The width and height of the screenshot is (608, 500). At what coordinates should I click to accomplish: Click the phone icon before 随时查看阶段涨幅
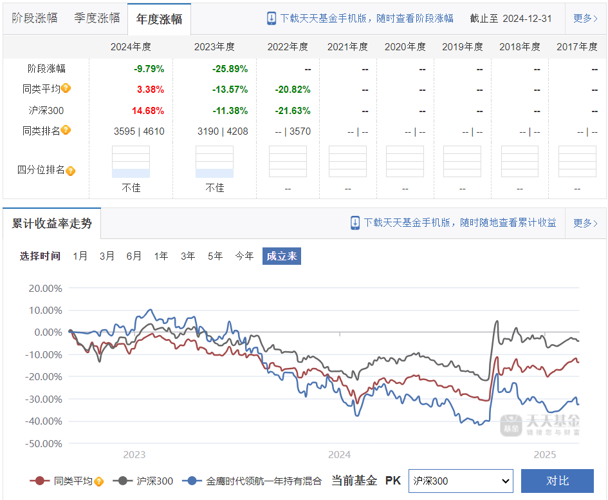(x=271, y=18)
